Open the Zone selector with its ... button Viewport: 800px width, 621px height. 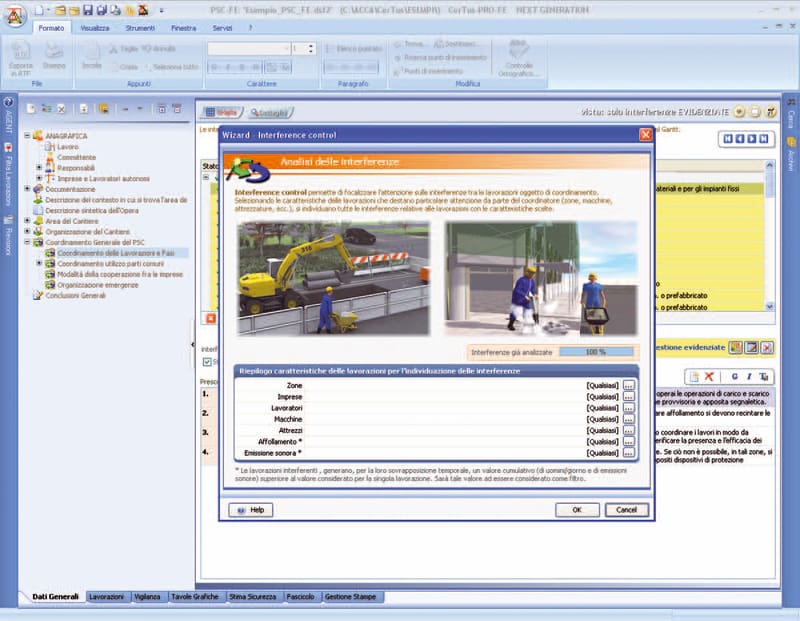click(x=628, y=384)
